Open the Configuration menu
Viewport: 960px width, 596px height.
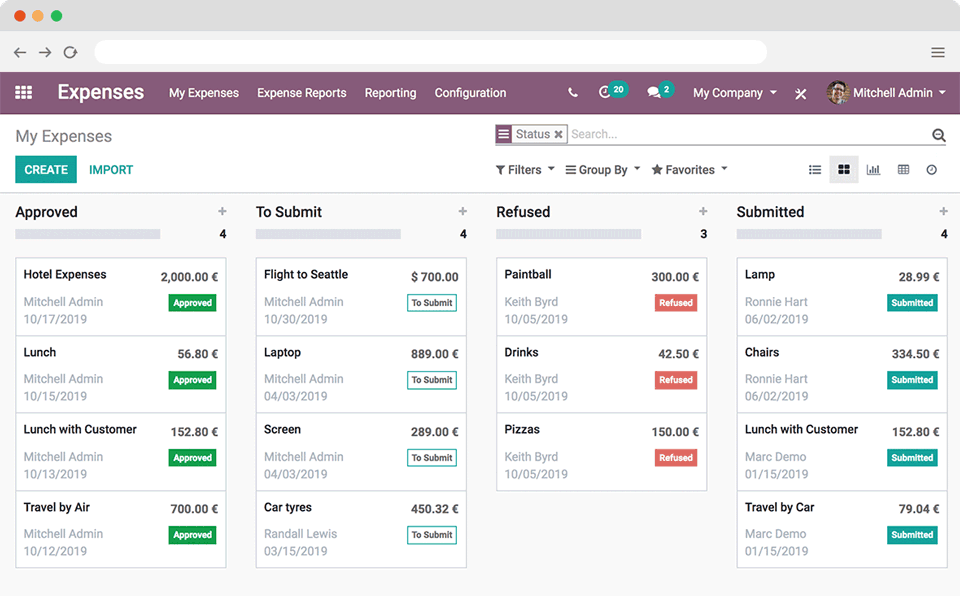pos(470,93)
